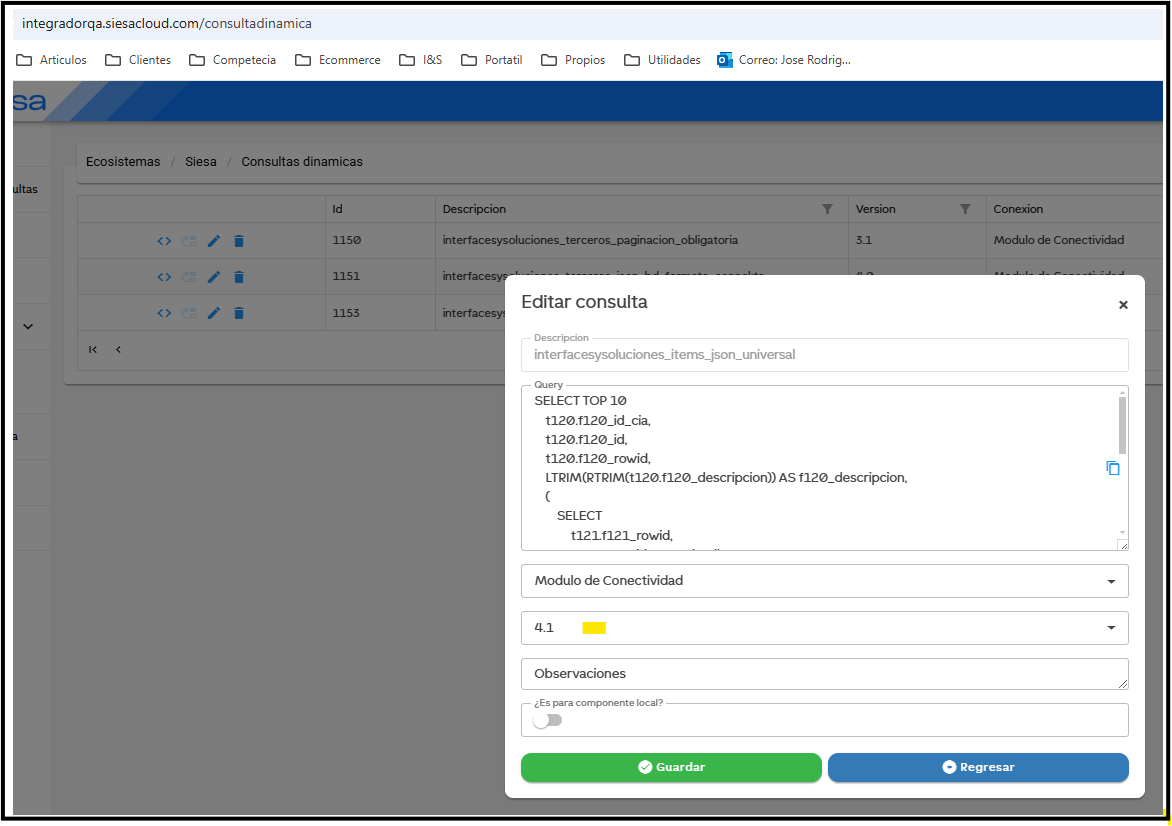This screenshot has width=1172, height=826.
Task: Close the Editar consulta dialog with X
Action: click(x=1123, y=305)
